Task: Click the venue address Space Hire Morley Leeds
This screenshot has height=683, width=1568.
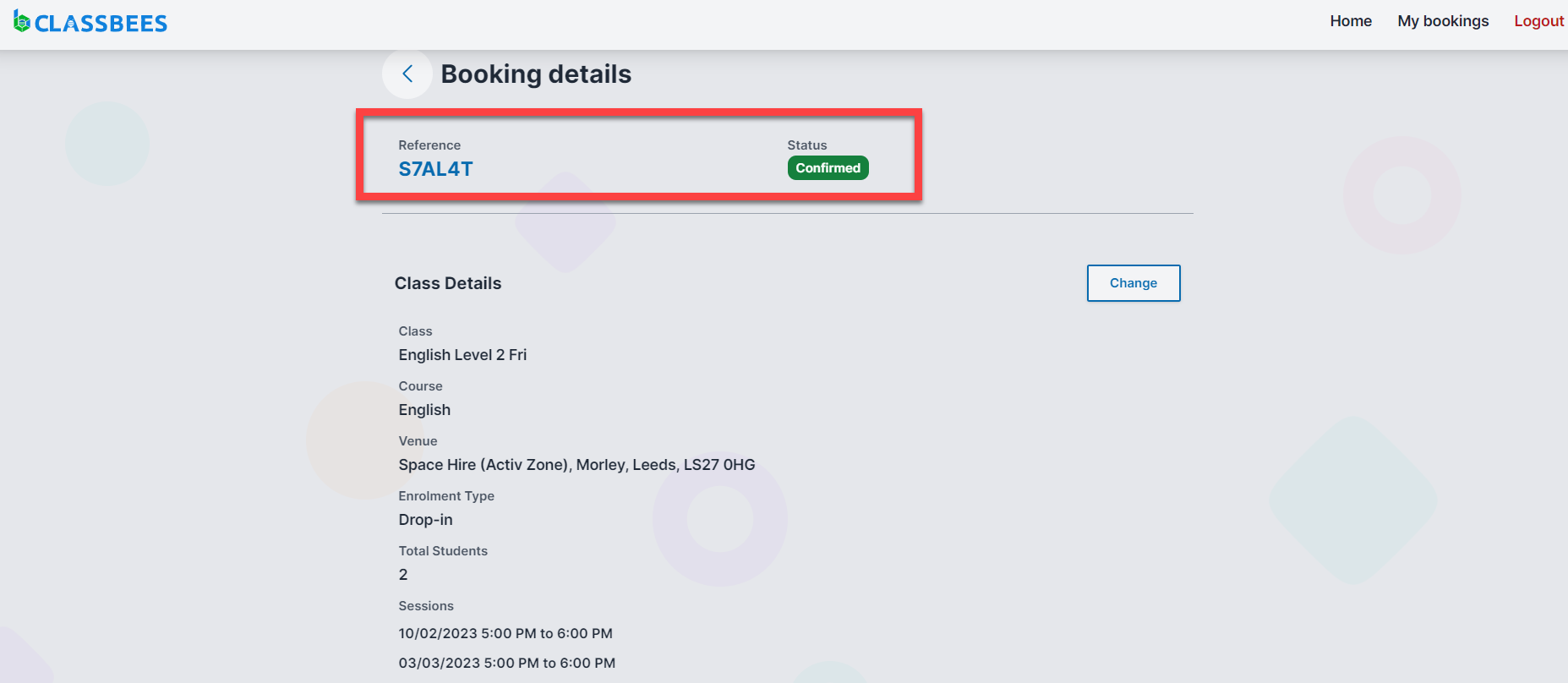Action: coord(576,465)
